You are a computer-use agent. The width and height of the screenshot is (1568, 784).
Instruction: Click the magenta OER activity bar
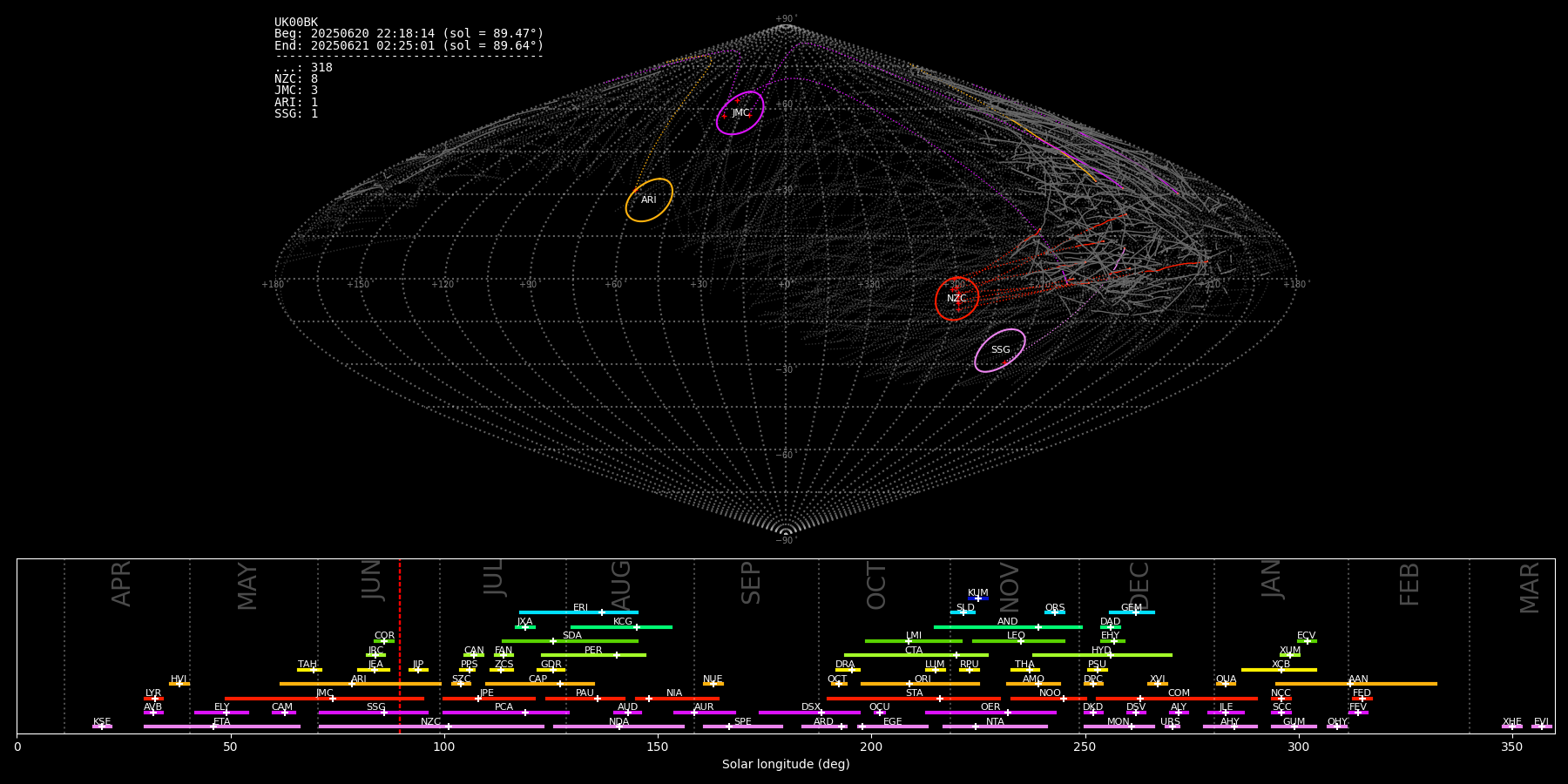[x=990, y=713]
